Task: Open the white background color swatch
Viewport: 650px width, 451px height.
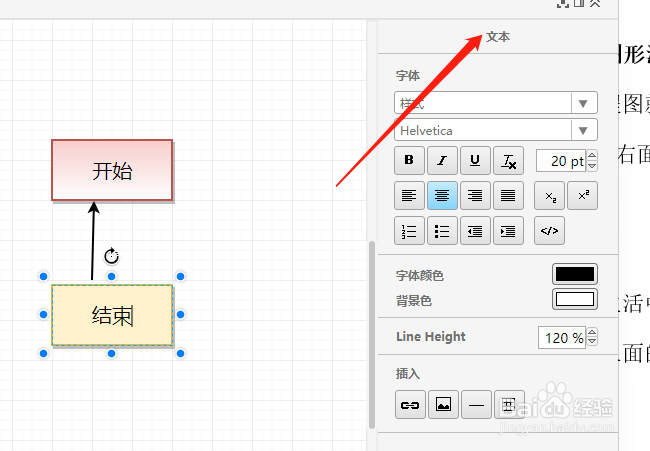Action: (x=575, y=299)
